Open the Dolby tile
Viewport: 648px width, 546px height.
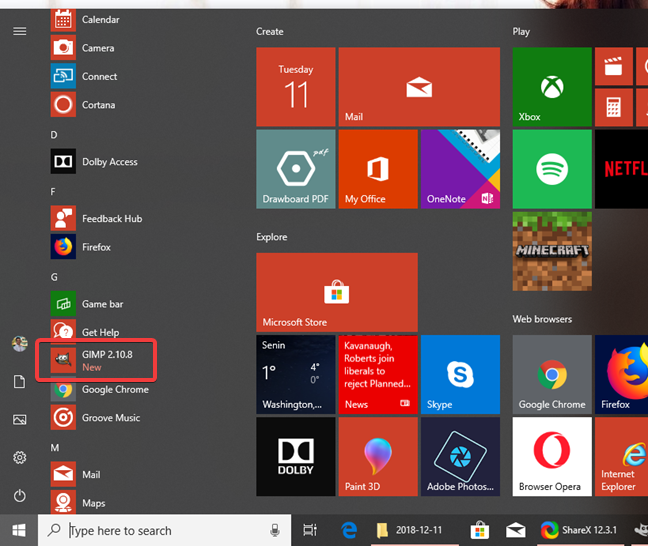[295, 457]
